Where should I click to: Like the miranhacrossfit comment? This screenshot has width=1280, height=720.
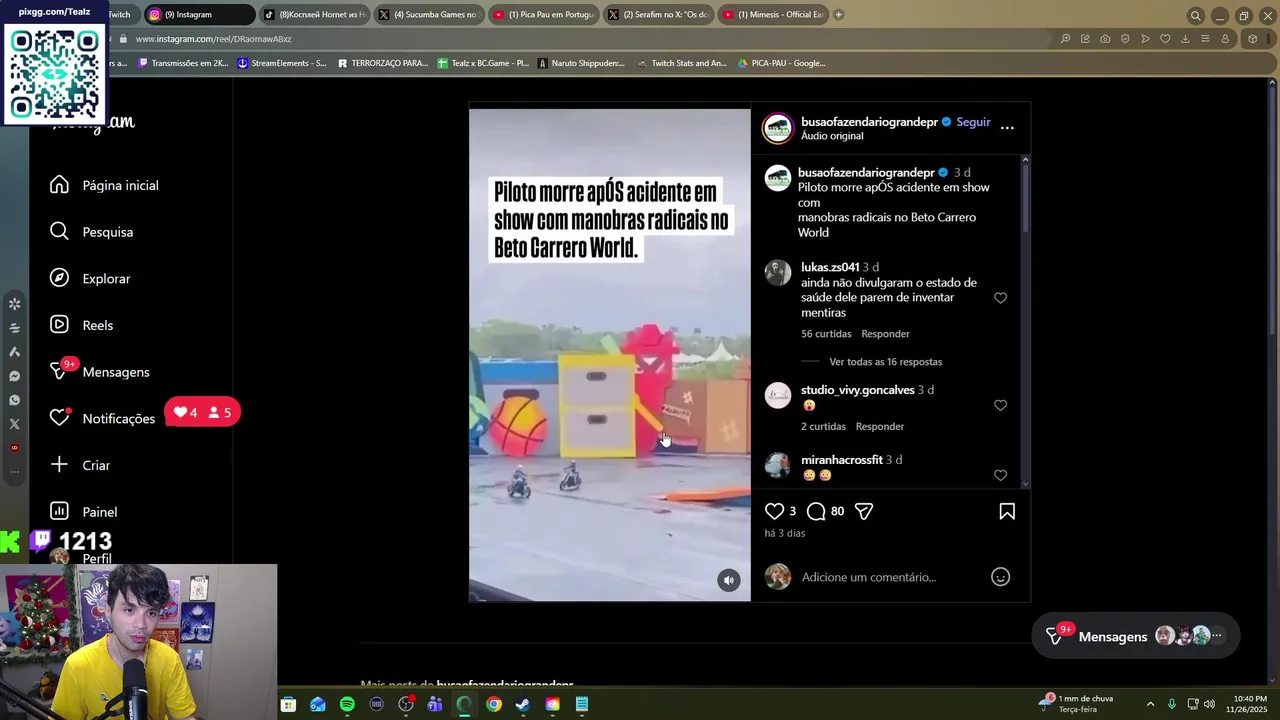(1000, 475)
